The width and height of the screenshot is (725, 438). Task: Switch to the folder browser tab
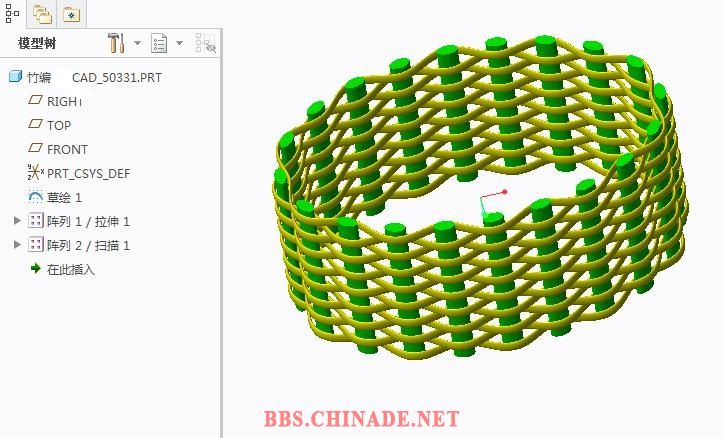coord(43,14)
